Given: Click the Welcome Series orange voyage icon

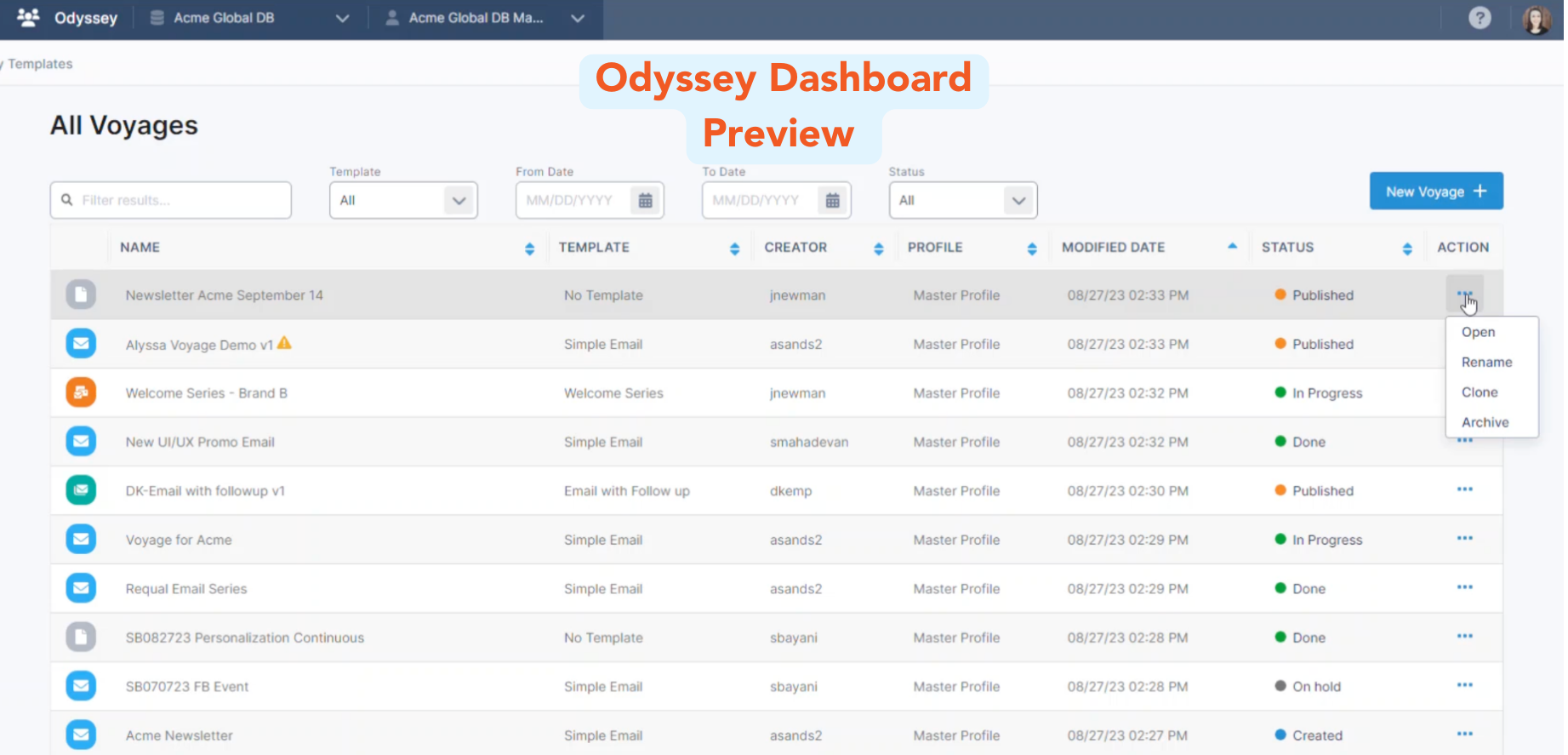Looking at the screenshot, I should (x=81, y=392).
